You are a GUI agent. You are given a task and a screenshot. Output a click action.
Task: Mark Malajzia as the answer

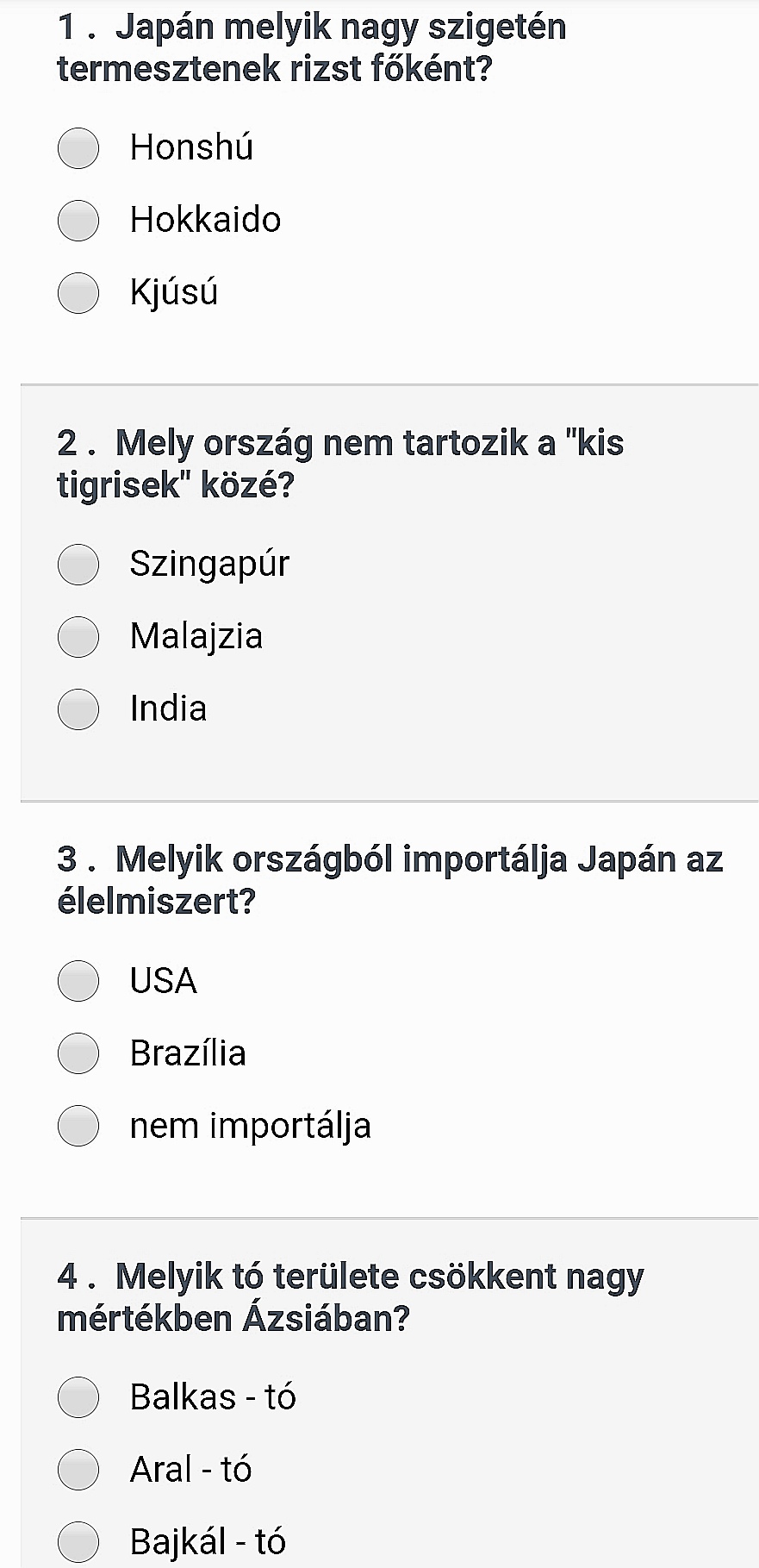pyautogui.click(x=78, y=637)
